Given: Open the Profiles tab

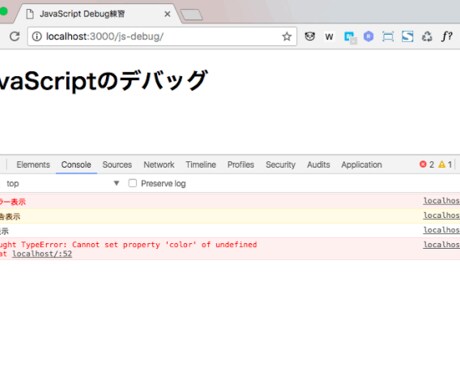Looking at the screenshot, I should click(x=241, y=165).
